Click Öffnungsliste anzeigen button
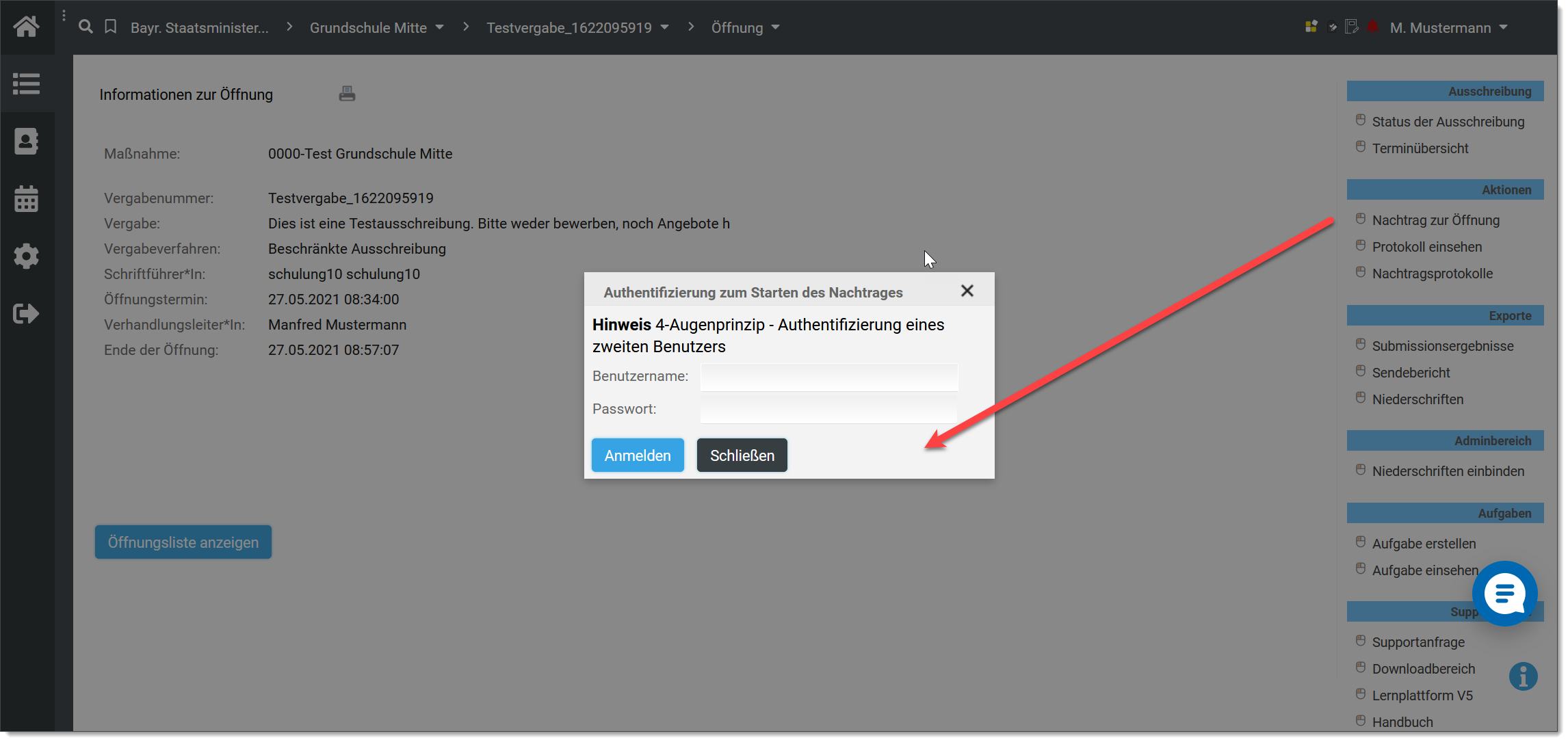1568x742 pixels. [183, 542]
